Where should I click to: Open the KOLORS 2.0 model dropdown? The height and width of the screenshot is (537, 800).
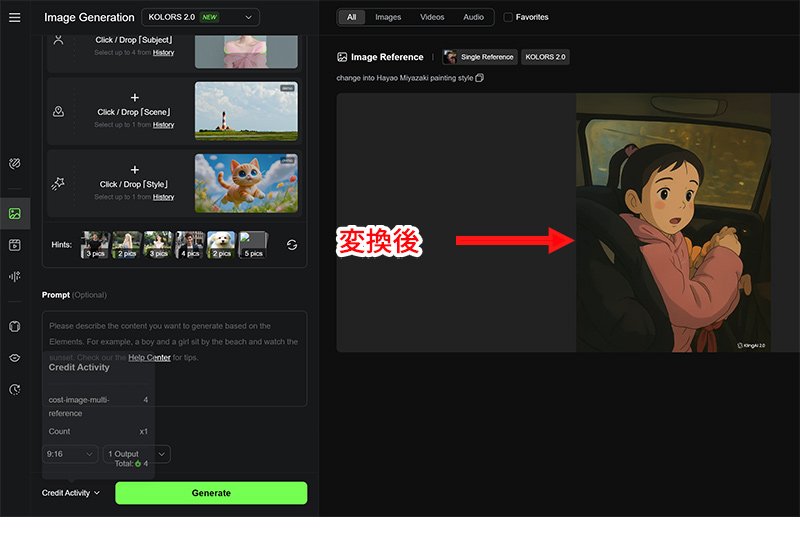tap(200, 17)
